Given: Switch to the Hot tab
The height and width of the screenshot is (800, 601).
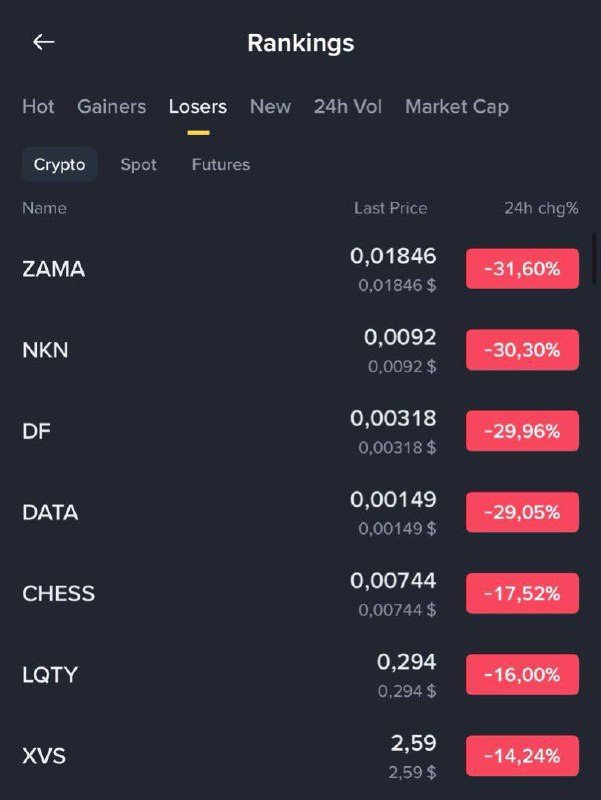Looking at the screenshot, I should tap(38, 106).
